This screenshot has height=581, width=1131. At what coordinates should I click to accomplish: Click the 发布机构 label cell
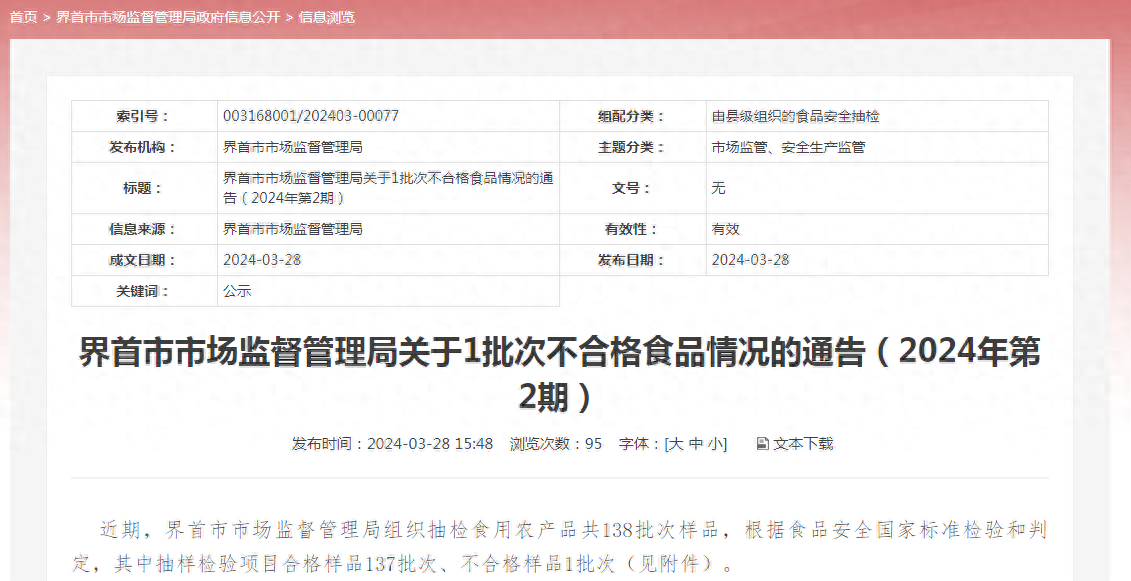coord(144,147)
